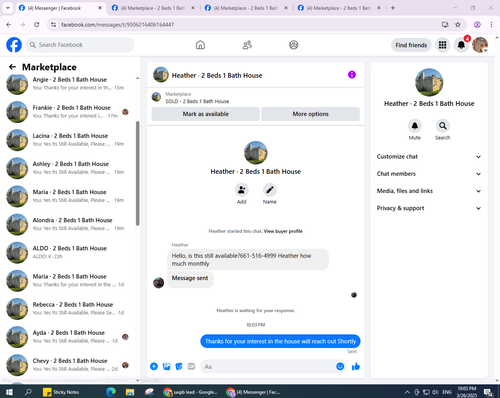Search in conversation magnifier icon

(x=443, y=126)
